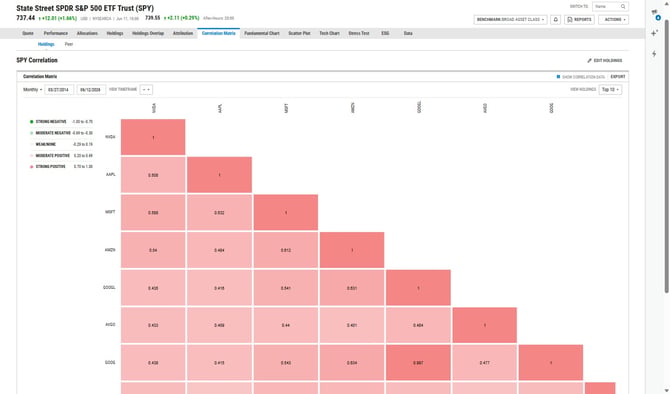Select the Correlation Matrix tab
This screenshot has width=670, height=394.
[219, 33]
